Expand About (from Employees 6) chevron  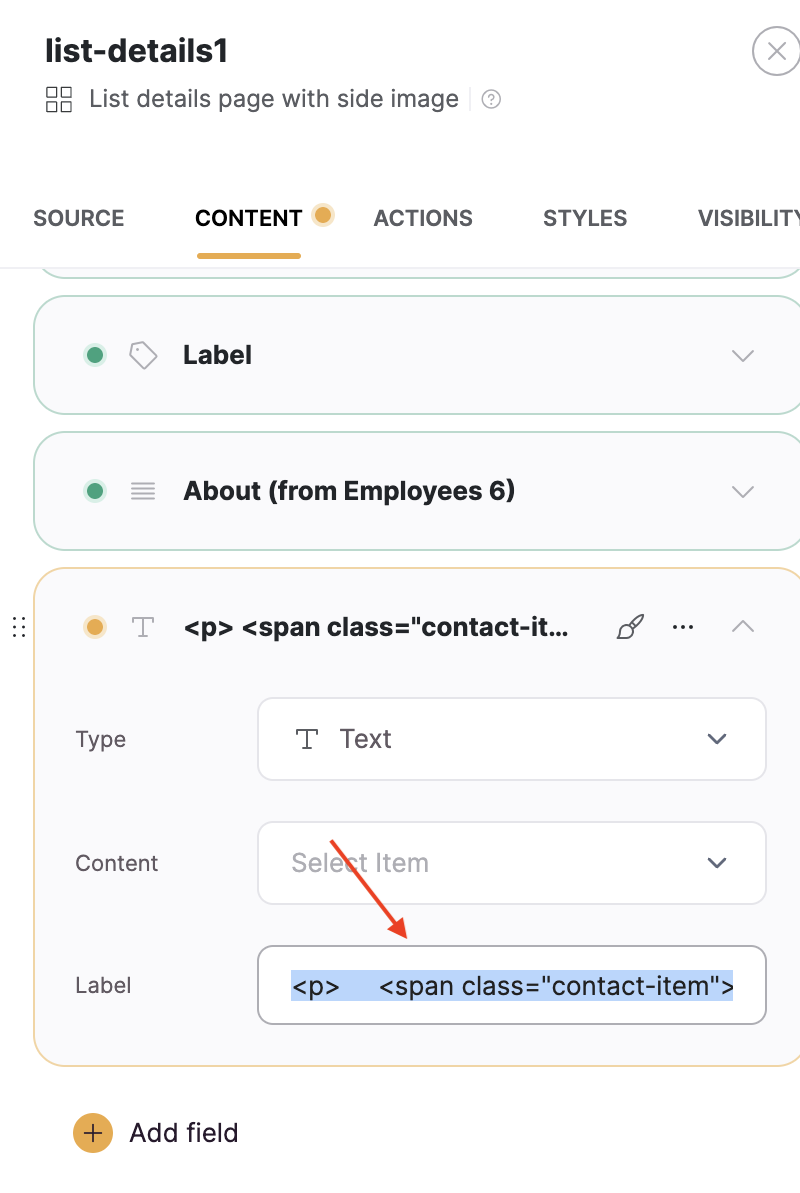[743, 492]
